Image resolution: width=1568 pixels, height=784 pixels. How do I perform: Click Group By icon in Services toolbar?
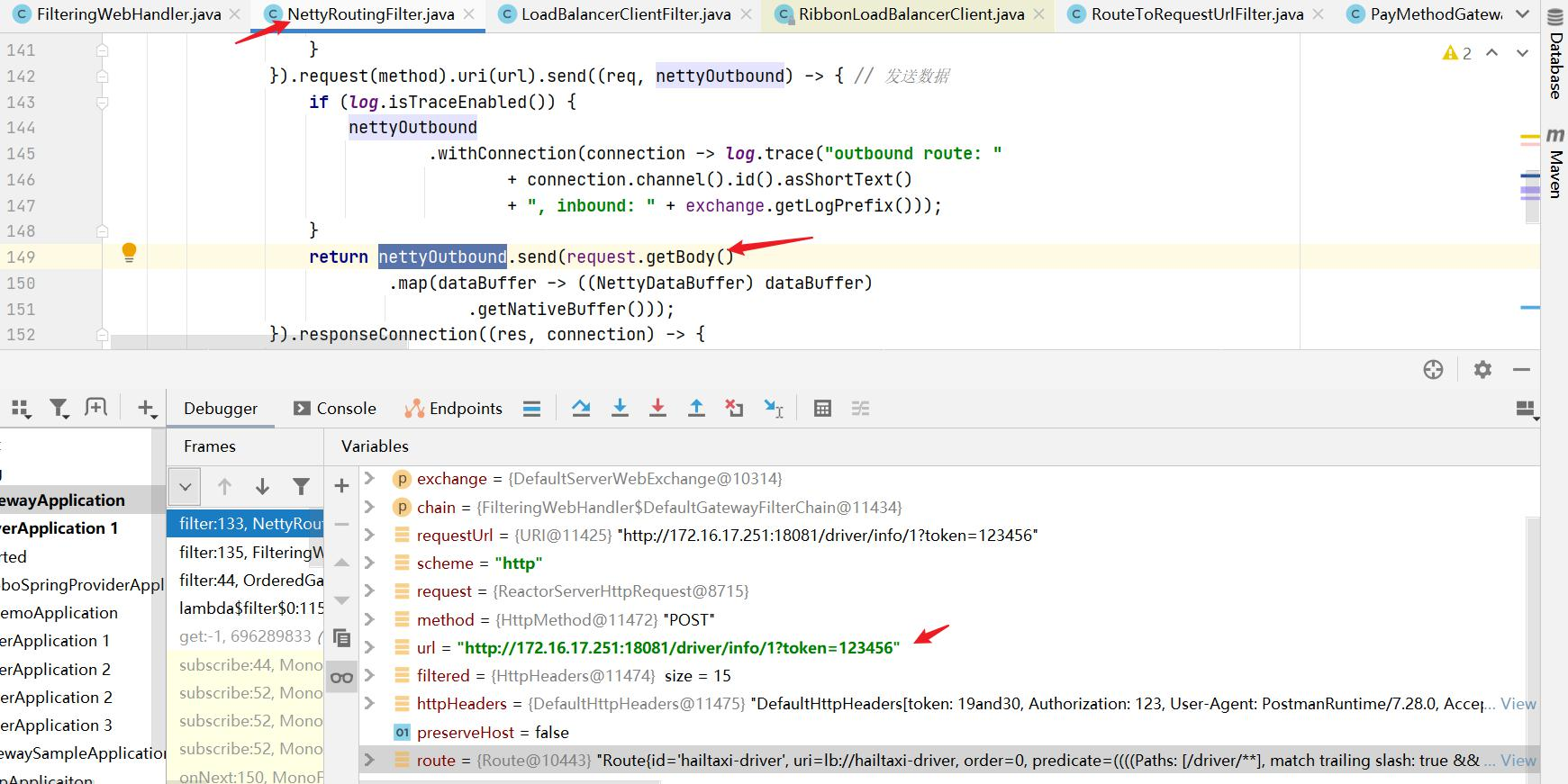(22, 409)
